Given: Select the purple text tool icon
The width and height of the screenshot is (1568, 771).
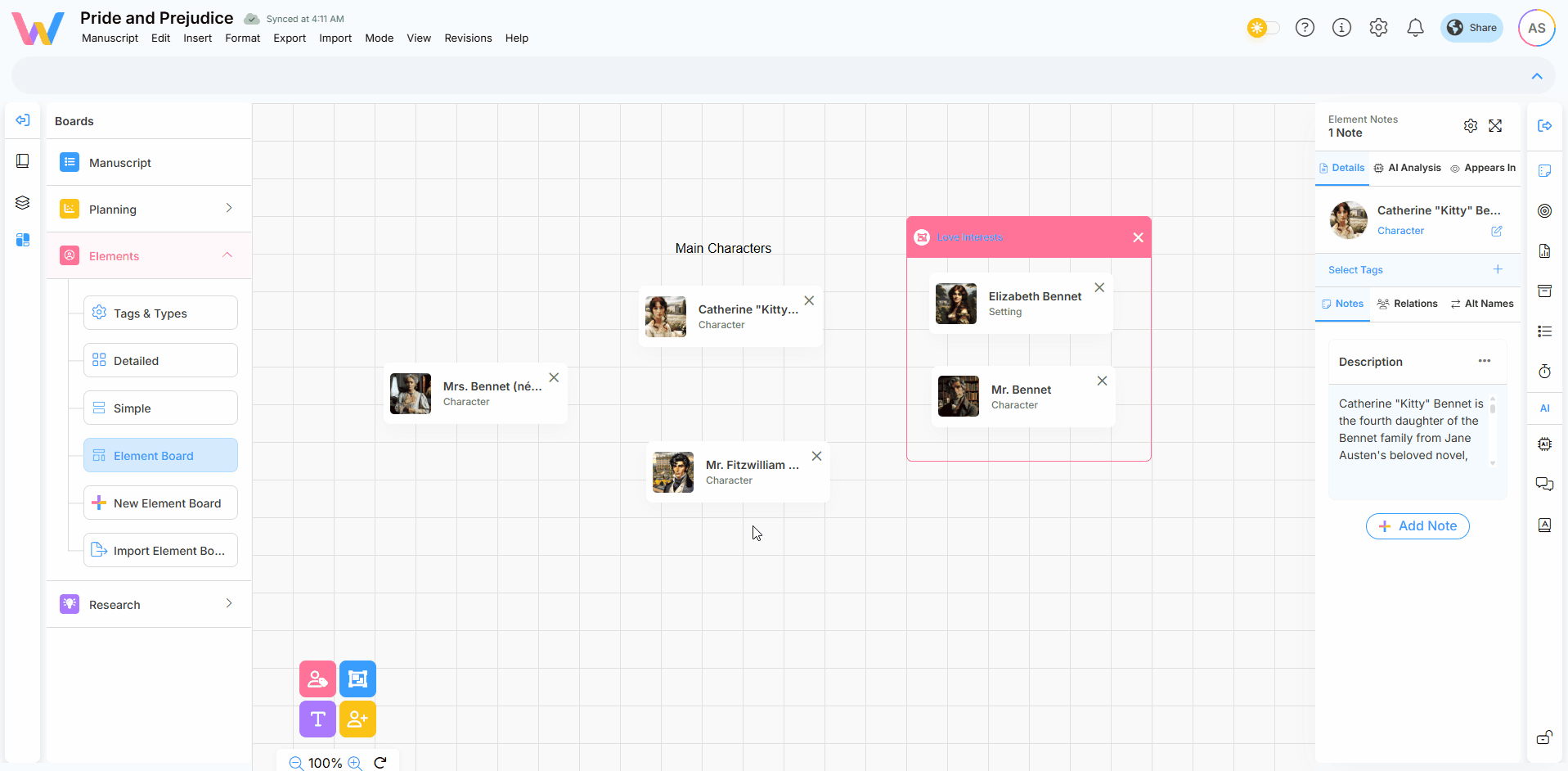Looking at the screenshot, I should (x=317, y=719).
